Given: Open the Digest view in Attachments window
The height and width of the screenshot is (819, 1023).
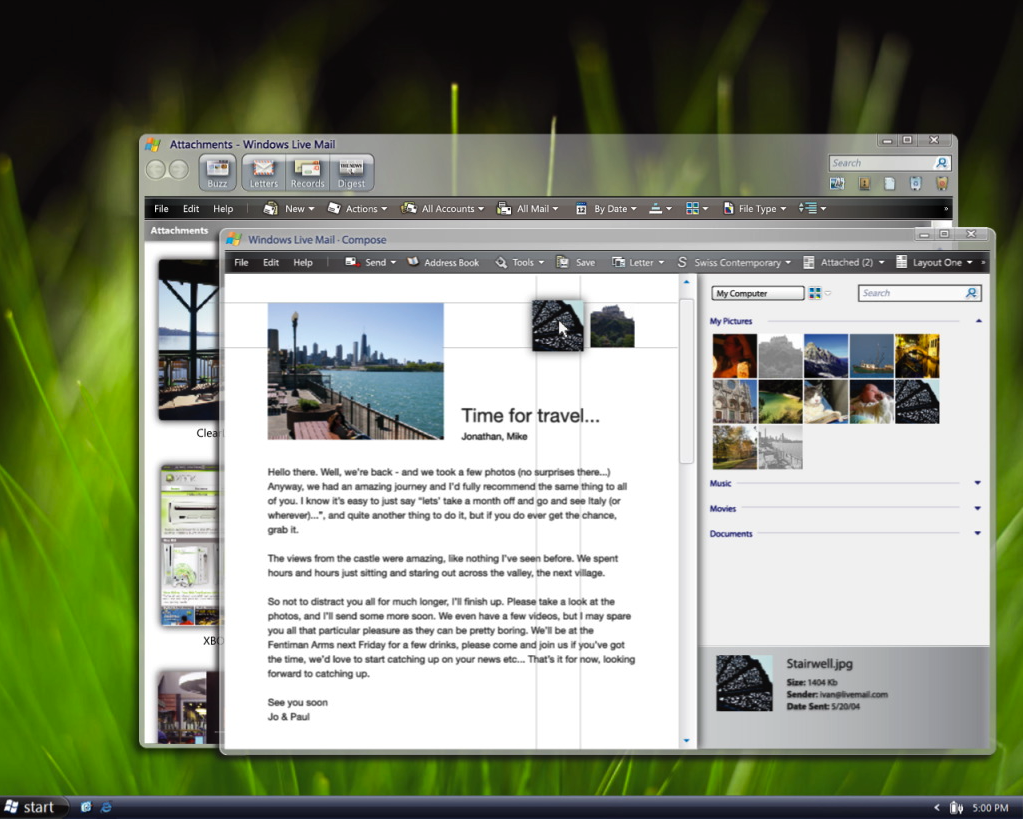Looking at the screenshot, I should click(x=351, y=173).
